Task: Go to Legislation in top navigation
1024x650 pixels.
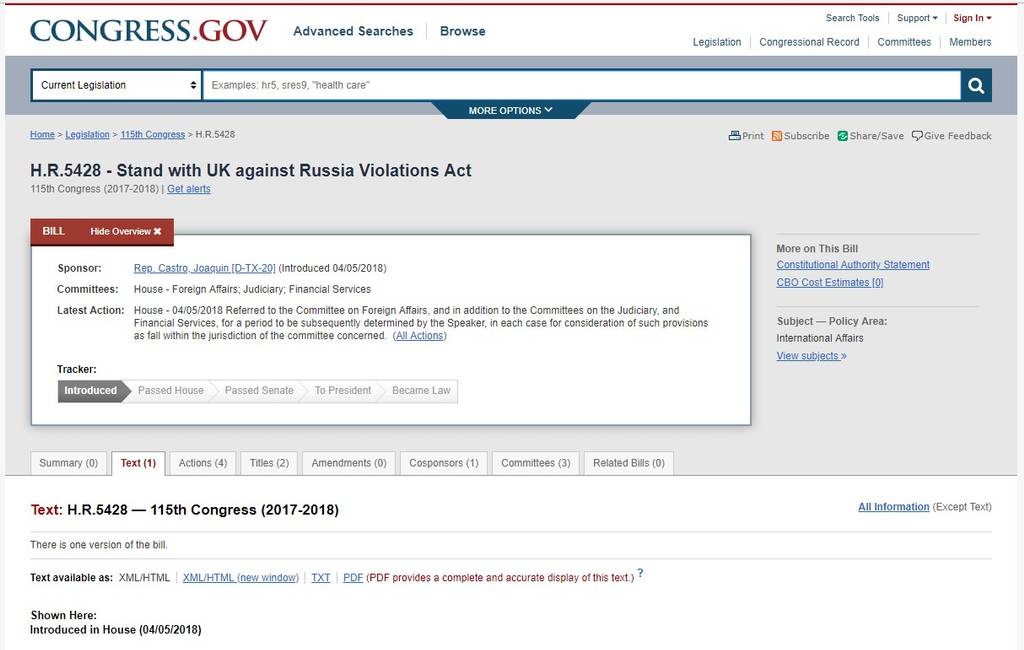Action: (716, 42)
